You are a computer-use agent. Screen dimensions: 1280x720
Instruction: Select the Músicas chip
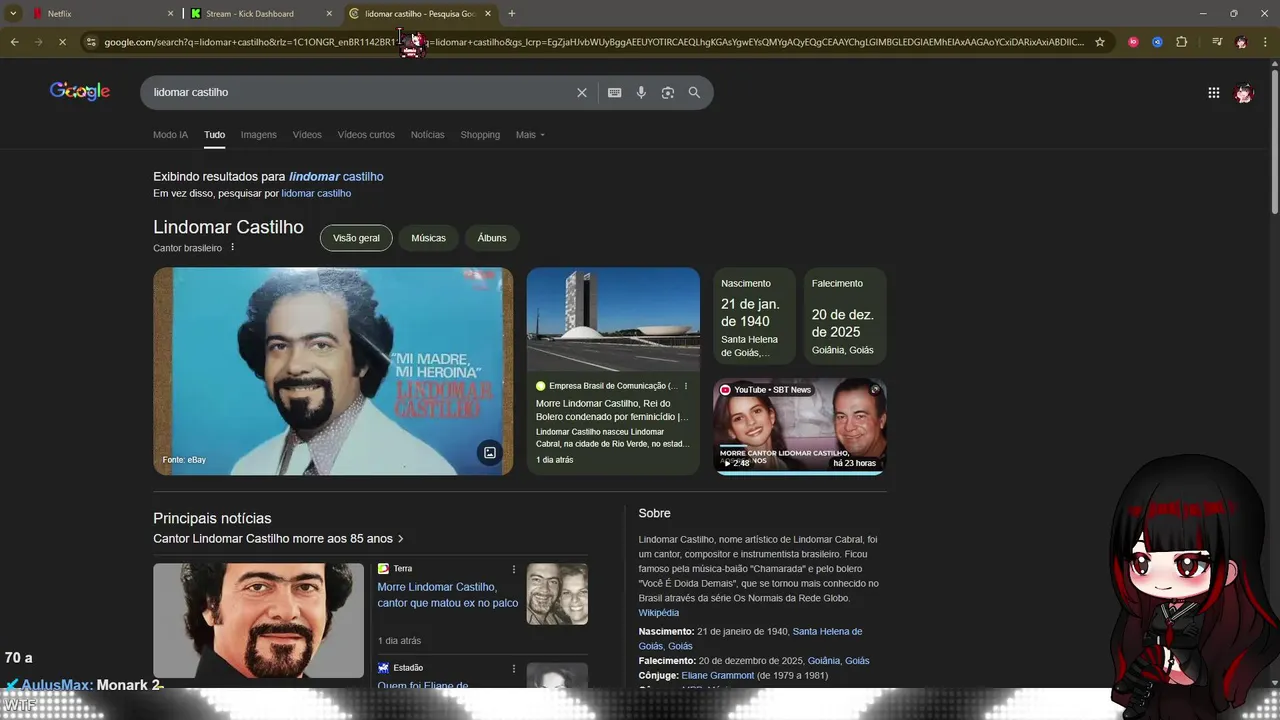tap(428, 238)
